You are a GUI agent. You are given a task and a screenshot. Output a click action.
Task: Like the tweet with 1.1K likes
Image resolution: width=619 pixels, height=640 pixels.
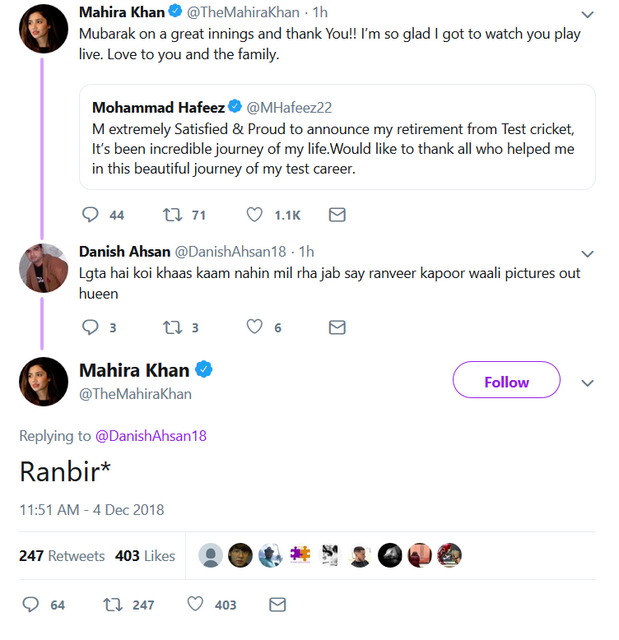tap(255, 215)
